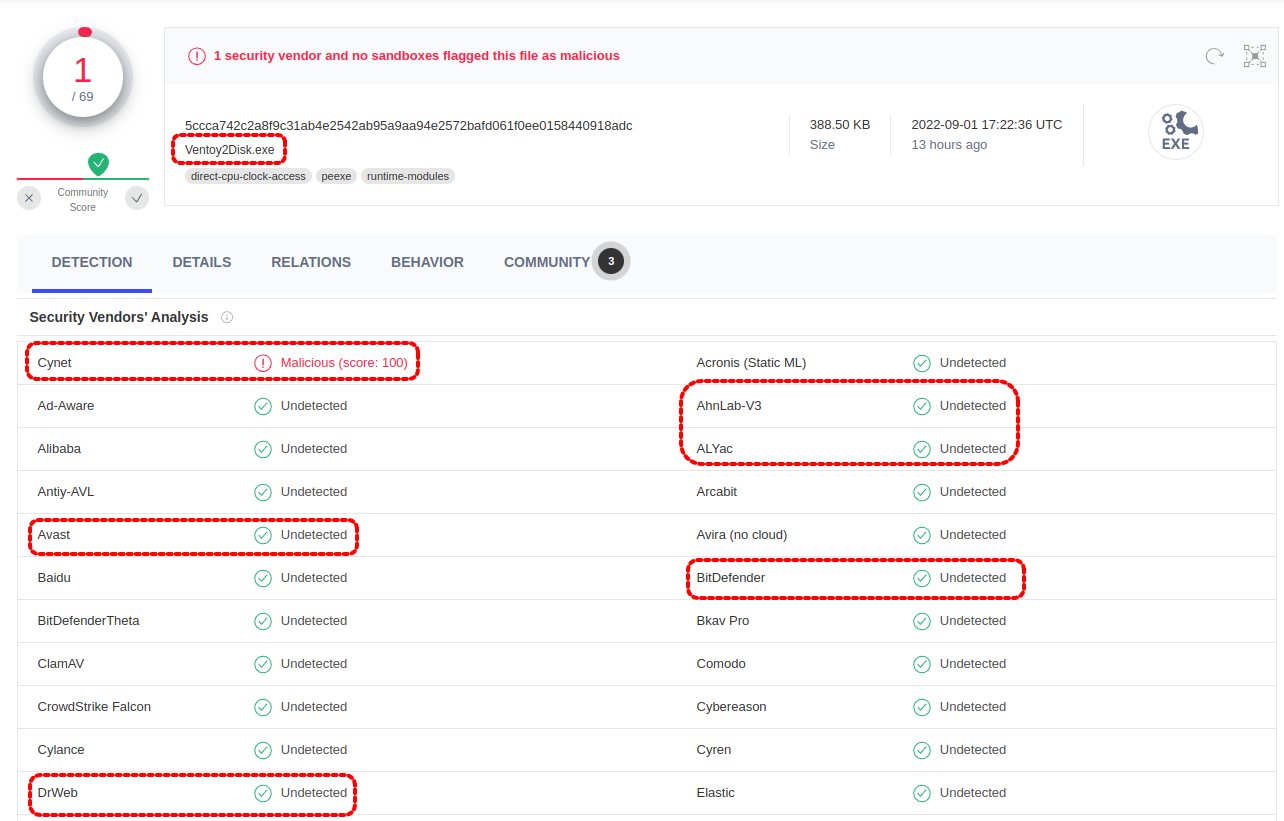
Task: Click the Cybereason vendor name
Action: [732, 707]
